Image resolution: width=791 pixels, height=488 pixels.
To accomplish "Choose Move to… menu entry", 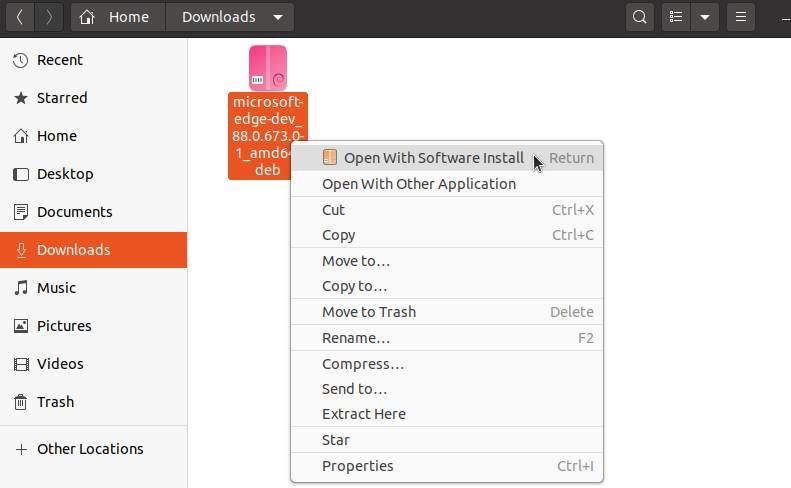I will [x=447, y=261].
